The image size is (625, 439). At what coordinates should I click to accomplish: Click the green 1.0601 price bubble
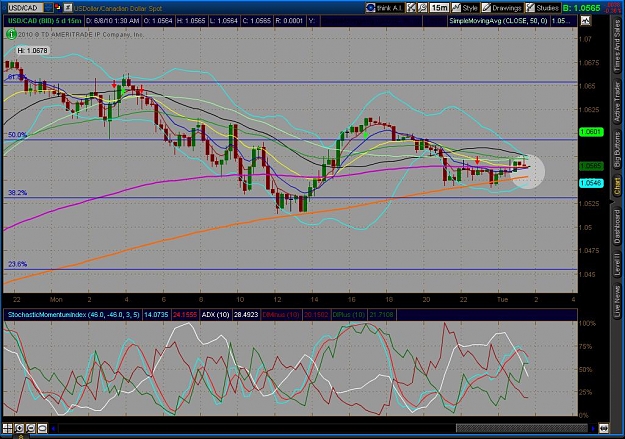pos(591,132)
